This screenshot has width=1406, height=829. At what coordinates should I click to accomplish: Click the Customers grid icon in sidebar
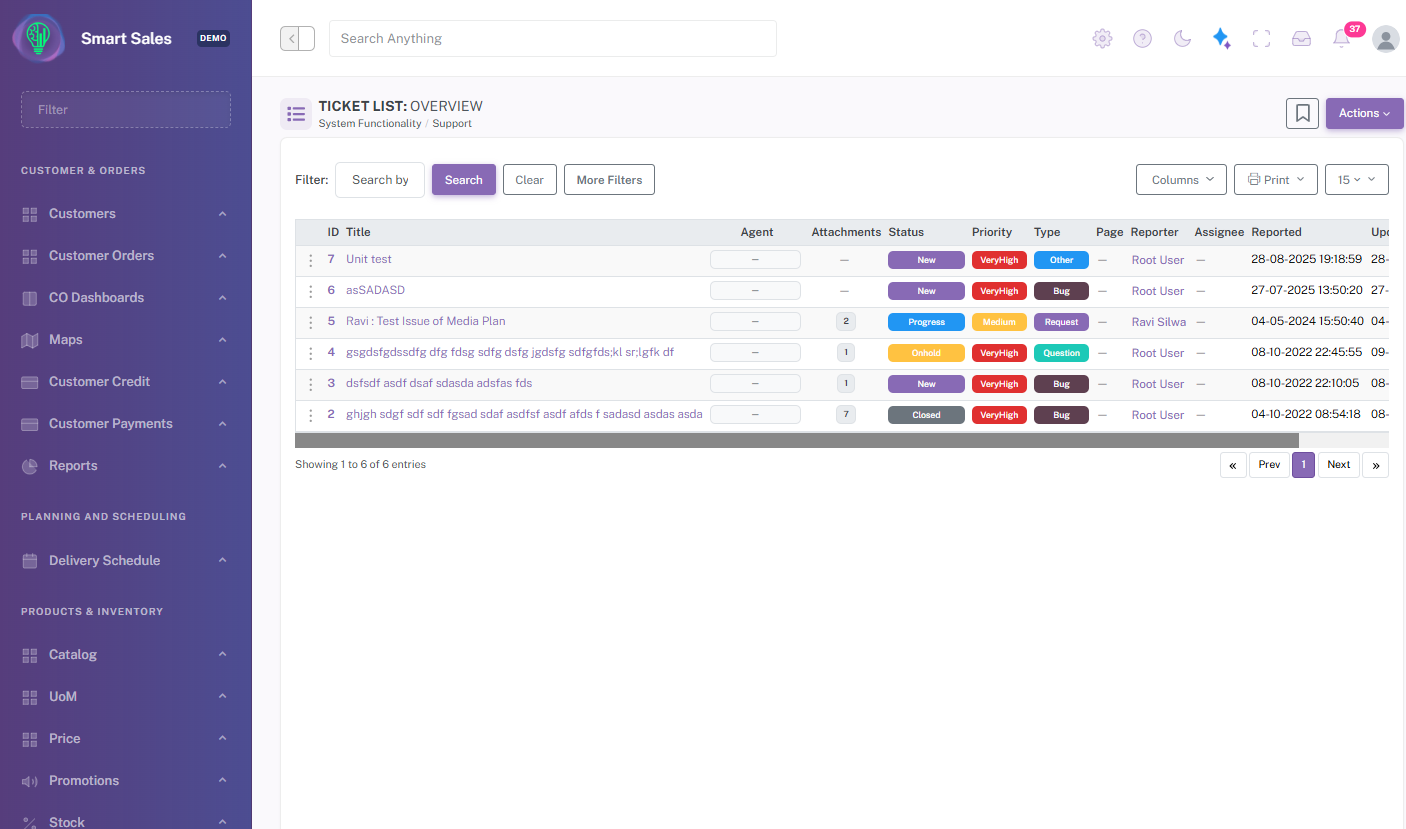tap(30, 214)
